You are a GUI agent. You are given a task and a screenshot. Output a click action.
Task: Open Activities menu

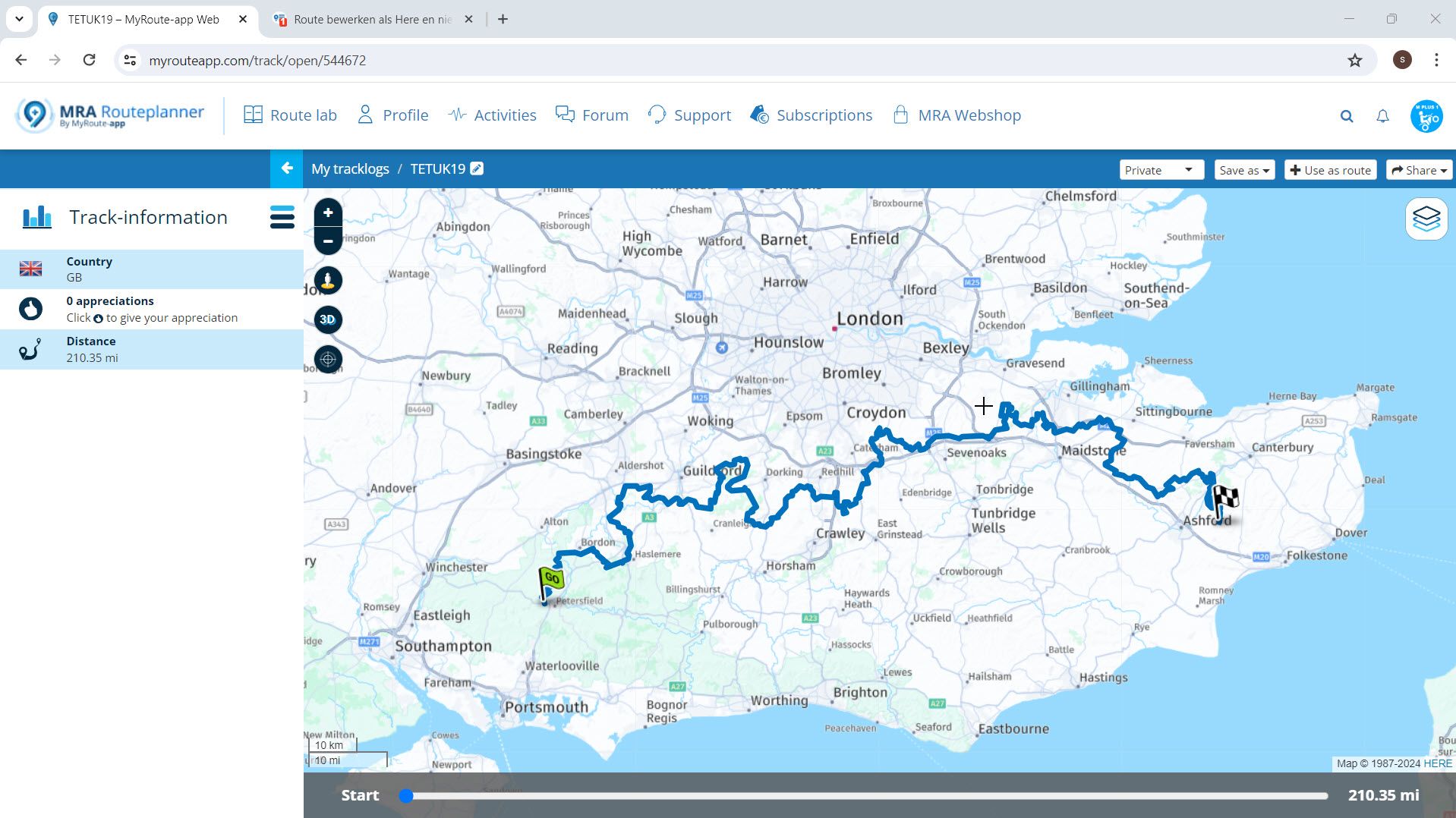(x=492, y=115)
